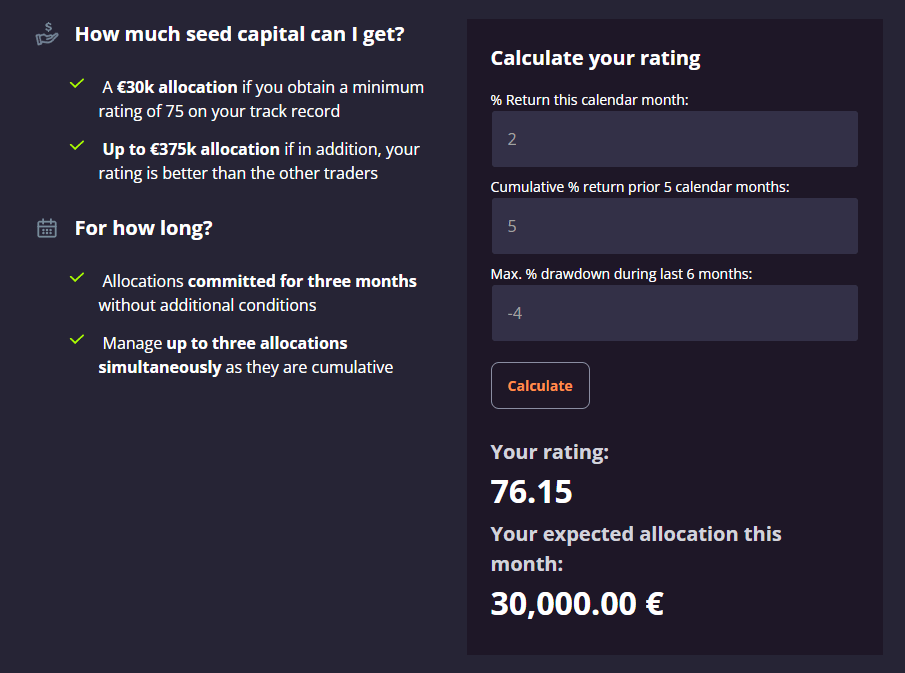The width and height of the screenshot is (905, 673).
Task: Focus the "% Return this calendar month" field
Action: 674,139
